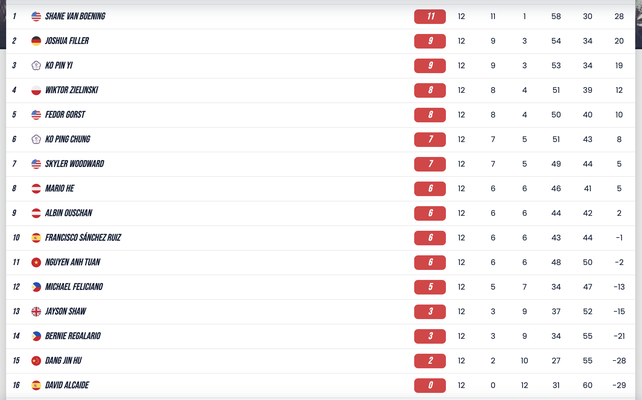The image size is (642, 400).
Task: Click the Philippine flag beside Michael Feliciano
Action: (36, 287)
